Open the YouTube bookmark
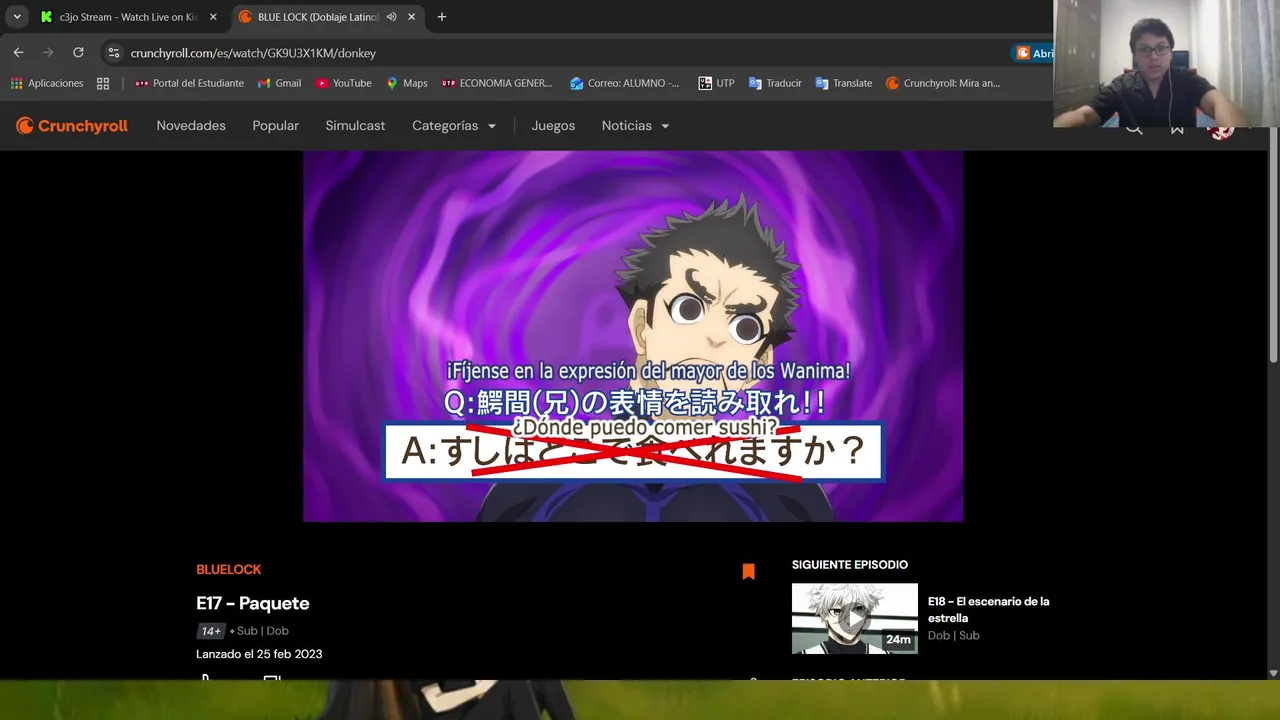The height and width of the screenshot is (720, 1280). pyautogui.click(x=343, y=83)
